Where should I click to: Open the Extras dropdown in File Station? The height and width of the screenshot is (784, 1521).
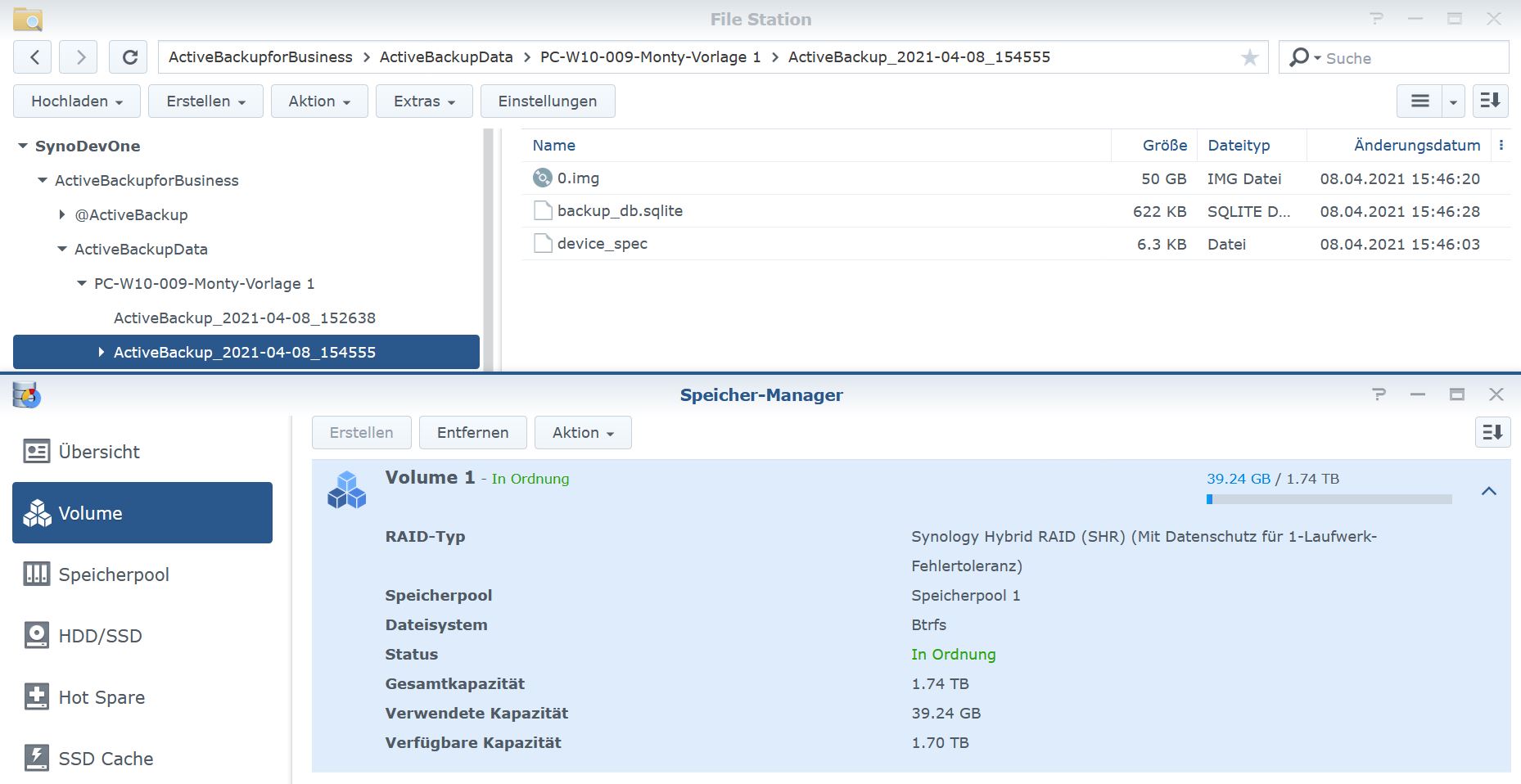[423, 101]
